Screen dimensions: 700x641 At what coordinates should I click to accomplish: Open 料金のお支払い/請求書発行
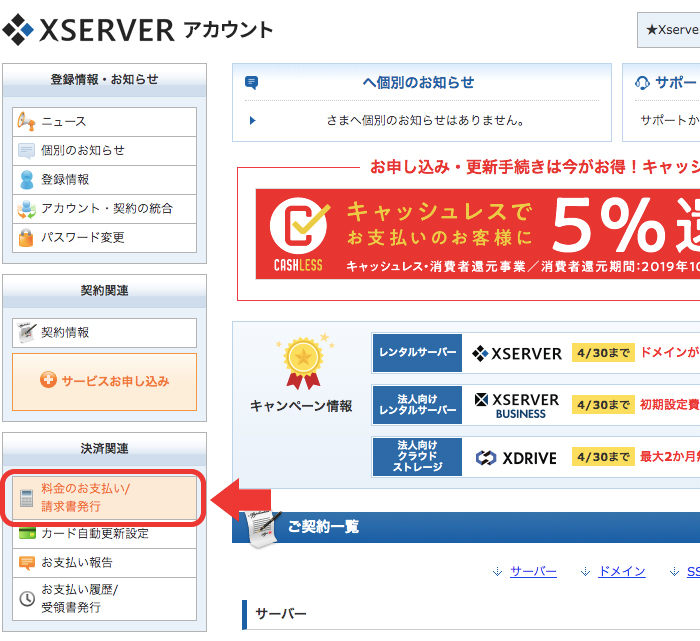point(104,498)
